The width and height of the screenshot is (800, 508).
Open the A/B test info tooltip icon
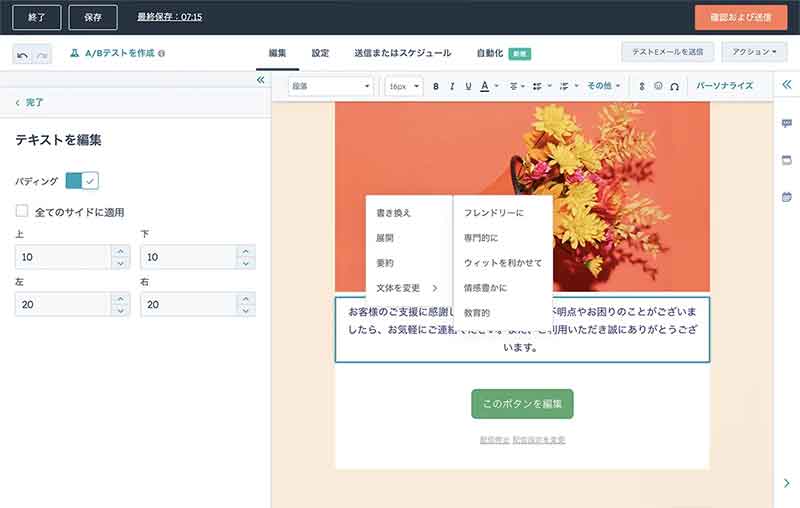pyautogui.click(x=161, y=53)
